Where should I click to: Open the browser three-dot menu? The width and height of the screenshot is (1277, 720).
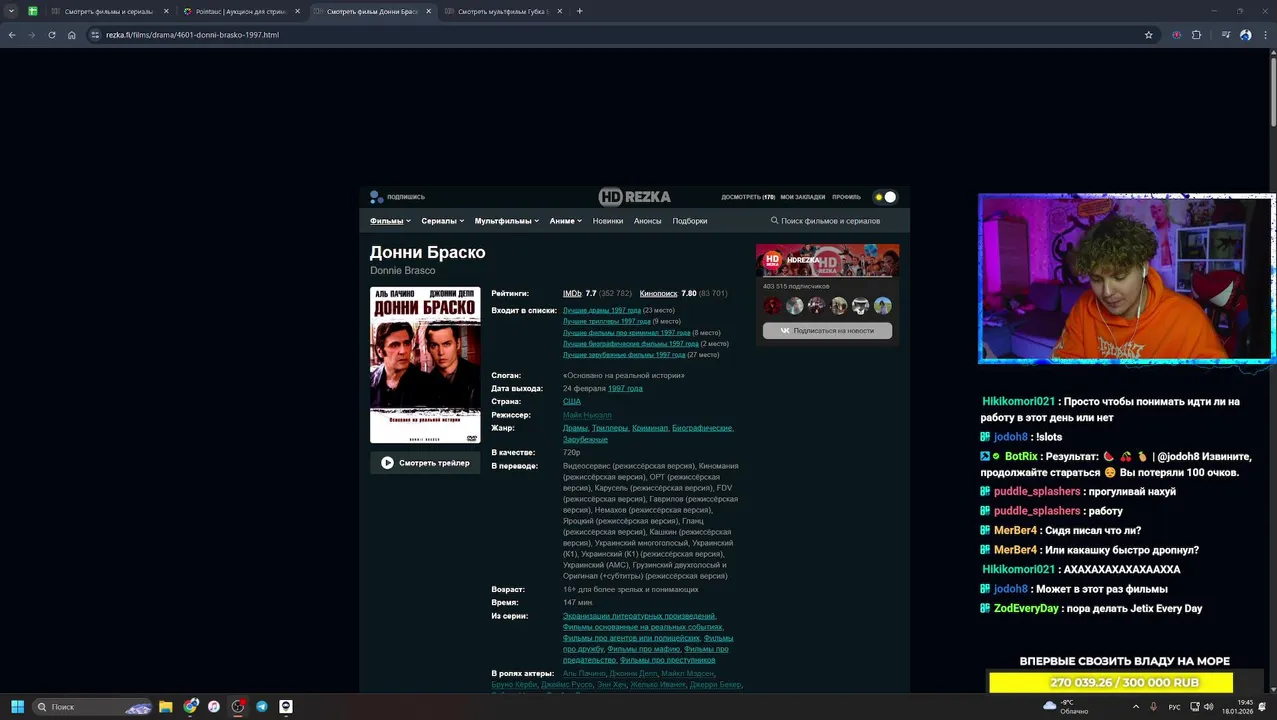1265,35
